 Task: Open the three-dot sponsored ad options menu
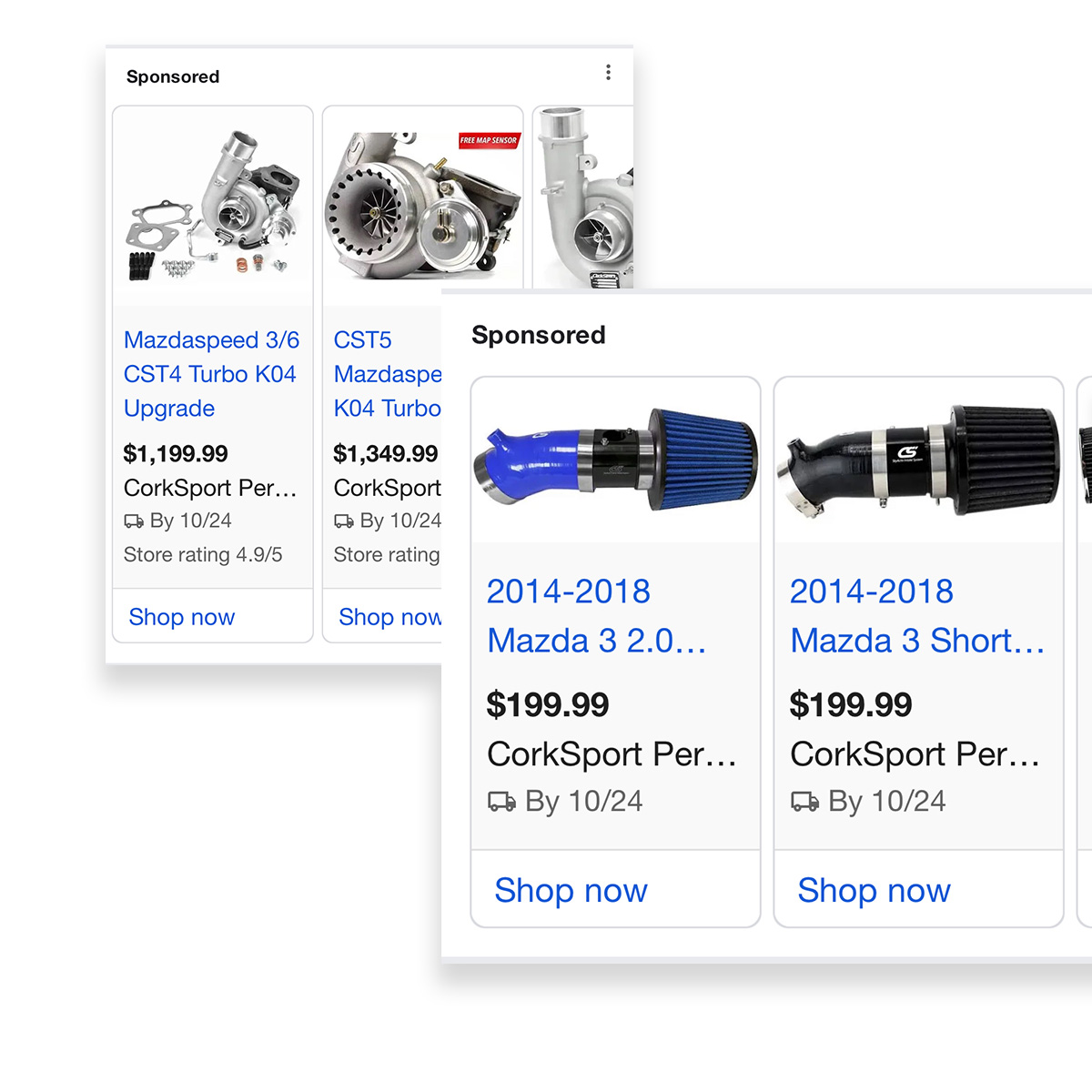tap(608, 73)
